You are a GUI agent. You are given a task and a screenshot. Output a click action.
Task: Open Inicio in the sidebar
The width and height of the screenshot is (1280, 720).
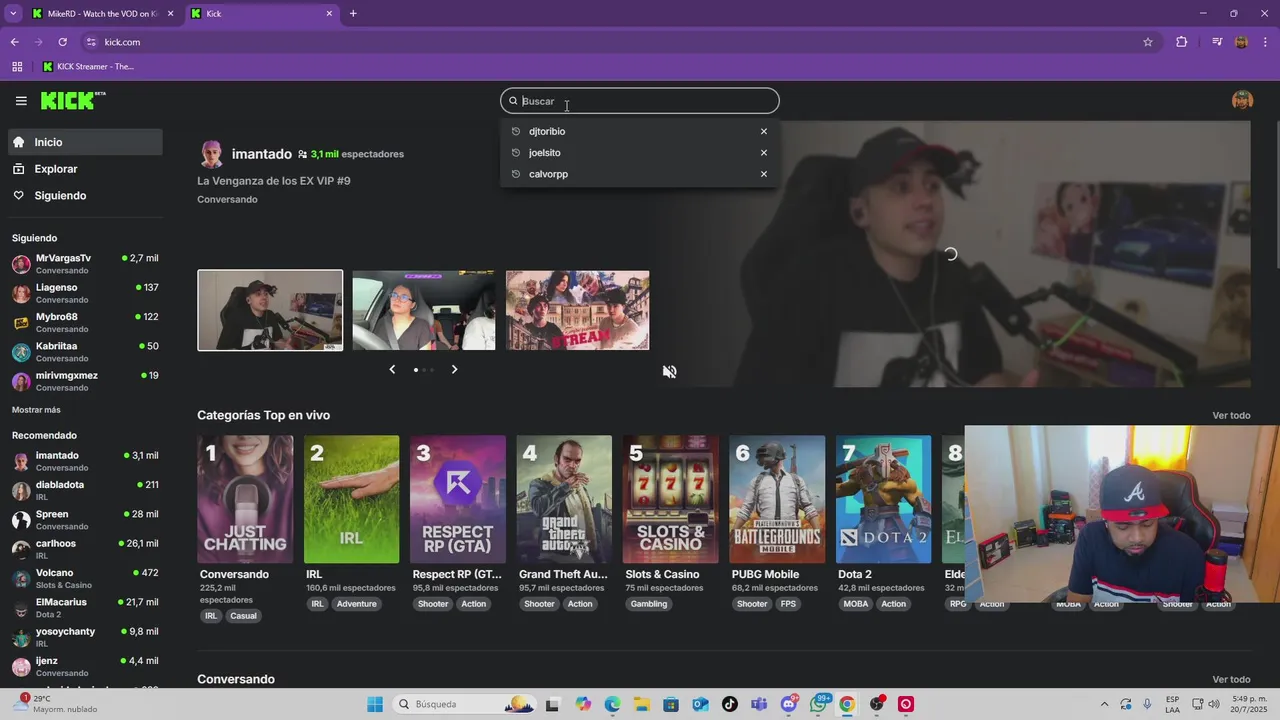(x=85, y=142)
